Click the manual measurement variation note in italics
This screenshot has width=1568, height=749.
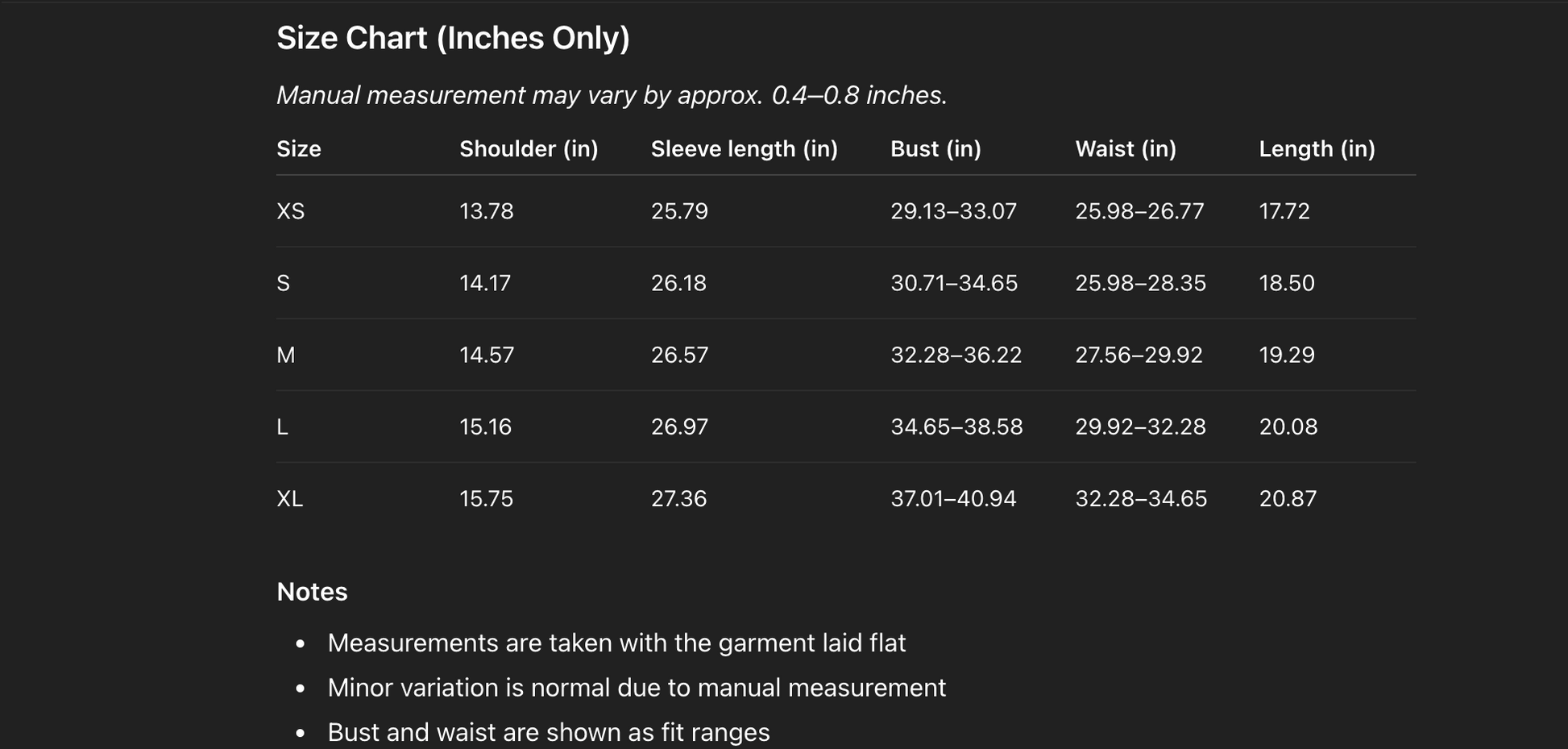click(x=612, y=95)
